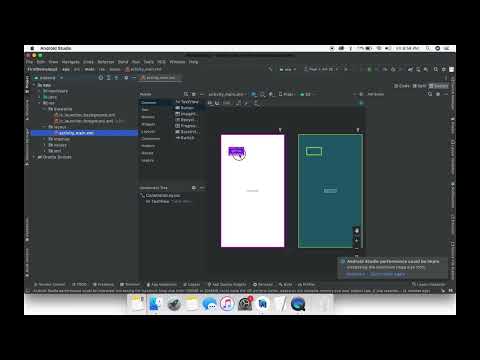Switch editor to Code view
This screenshot has width=480, height=360.
pyautogui.click(x=402, y=86)
